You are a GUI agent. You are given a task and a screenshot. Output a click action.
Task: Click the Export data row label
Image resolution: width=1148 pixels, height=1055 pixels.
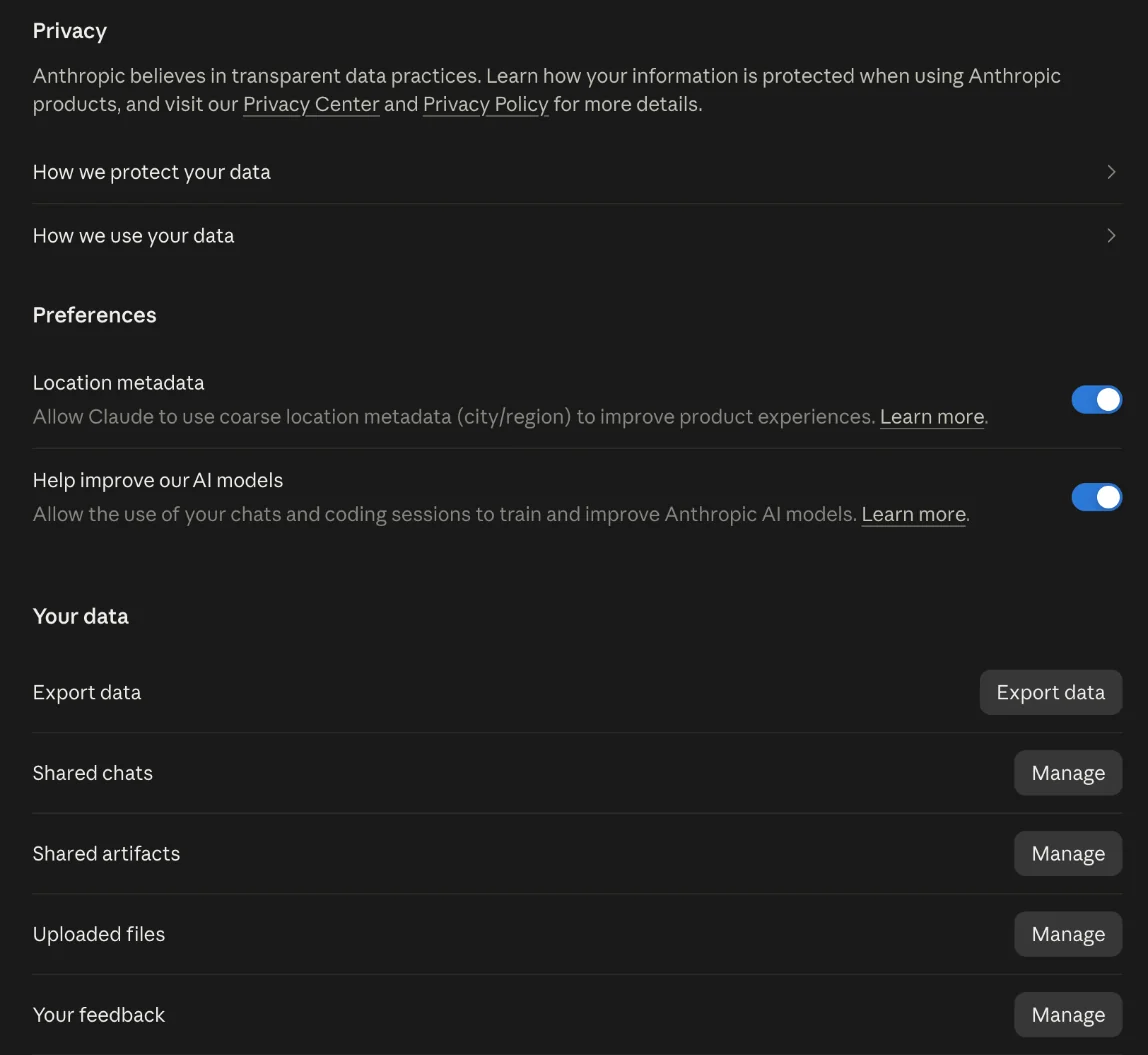tap(87, 693)
